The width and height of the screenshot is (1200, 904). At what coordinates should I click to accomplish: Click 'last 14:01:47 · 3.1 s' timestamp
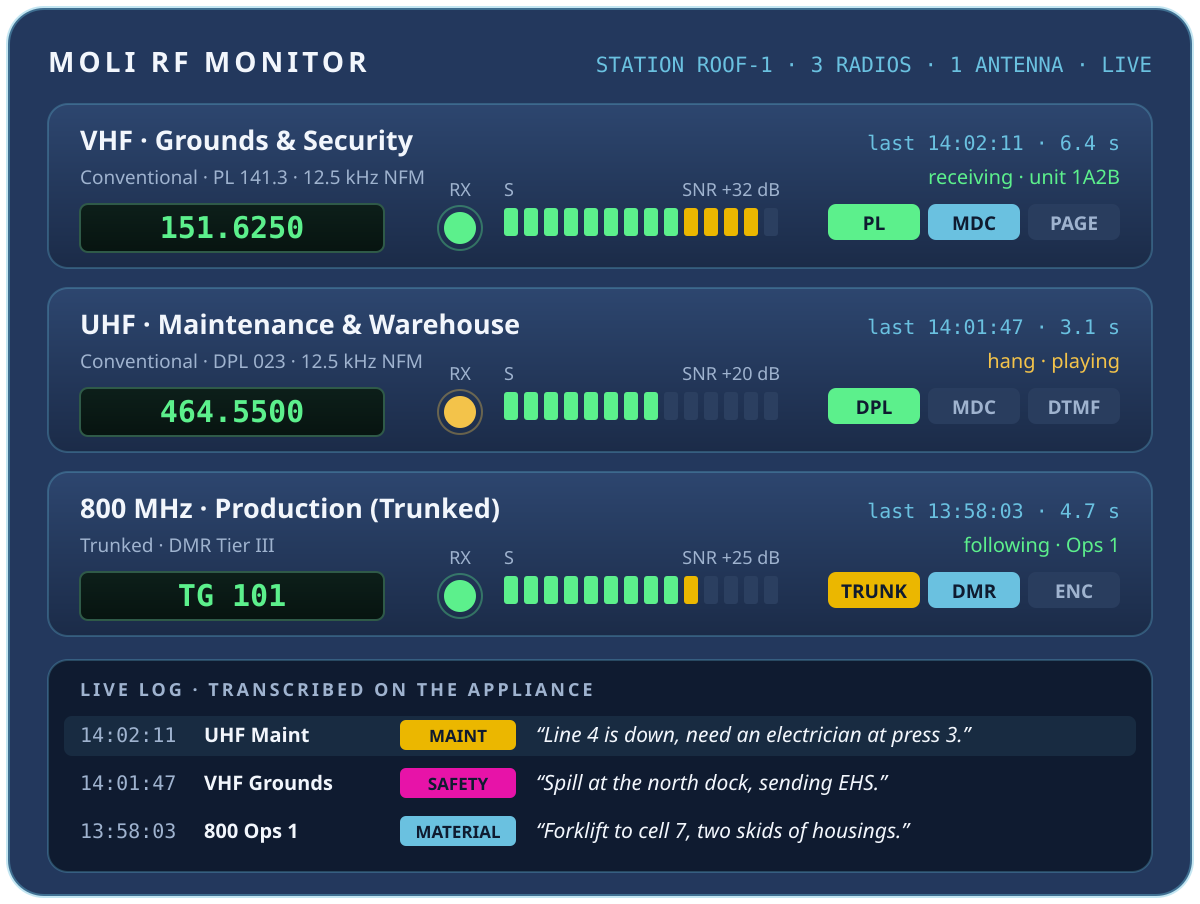pos(994,327)
